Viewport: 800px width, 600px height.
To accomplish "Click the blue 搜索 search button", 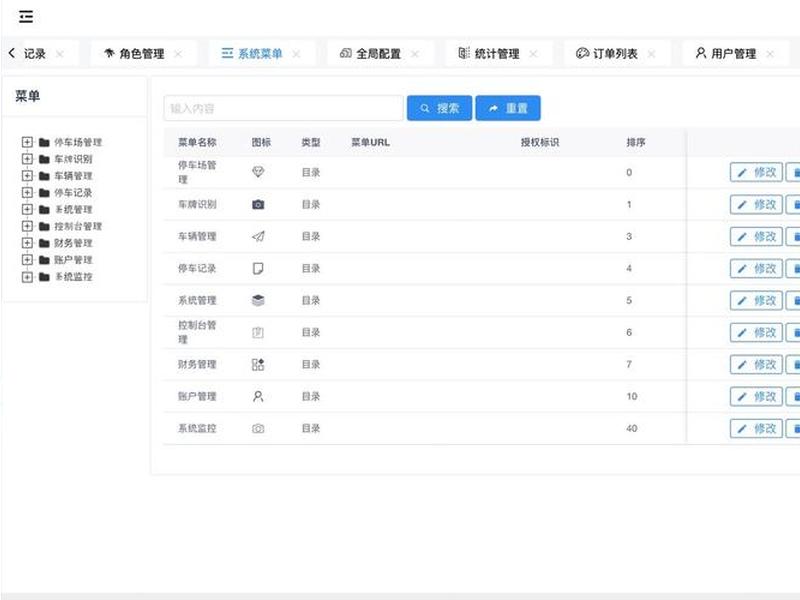I will pos(439,108).
